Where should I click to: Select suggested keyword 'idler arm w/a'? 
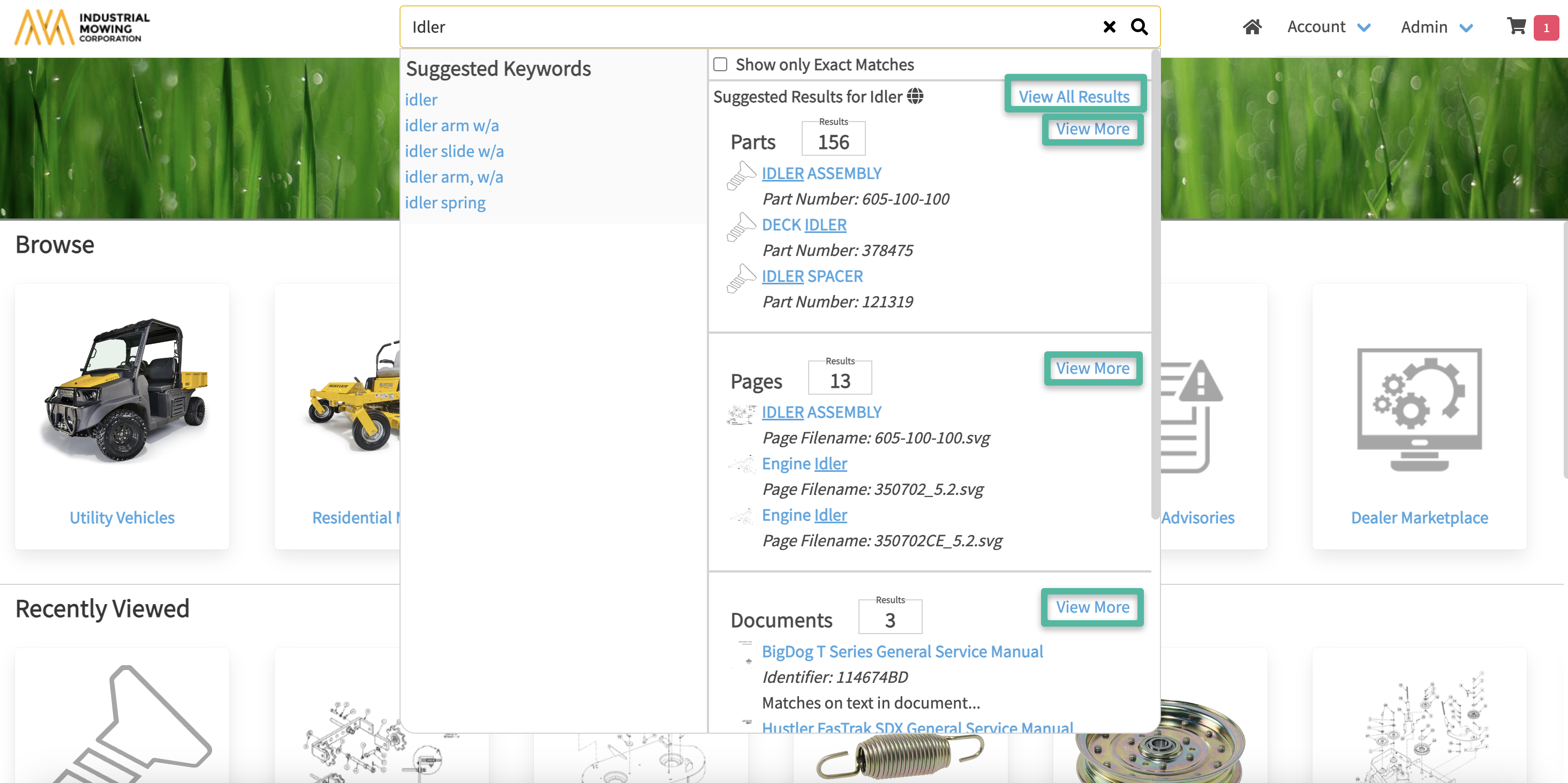[451, 125]
